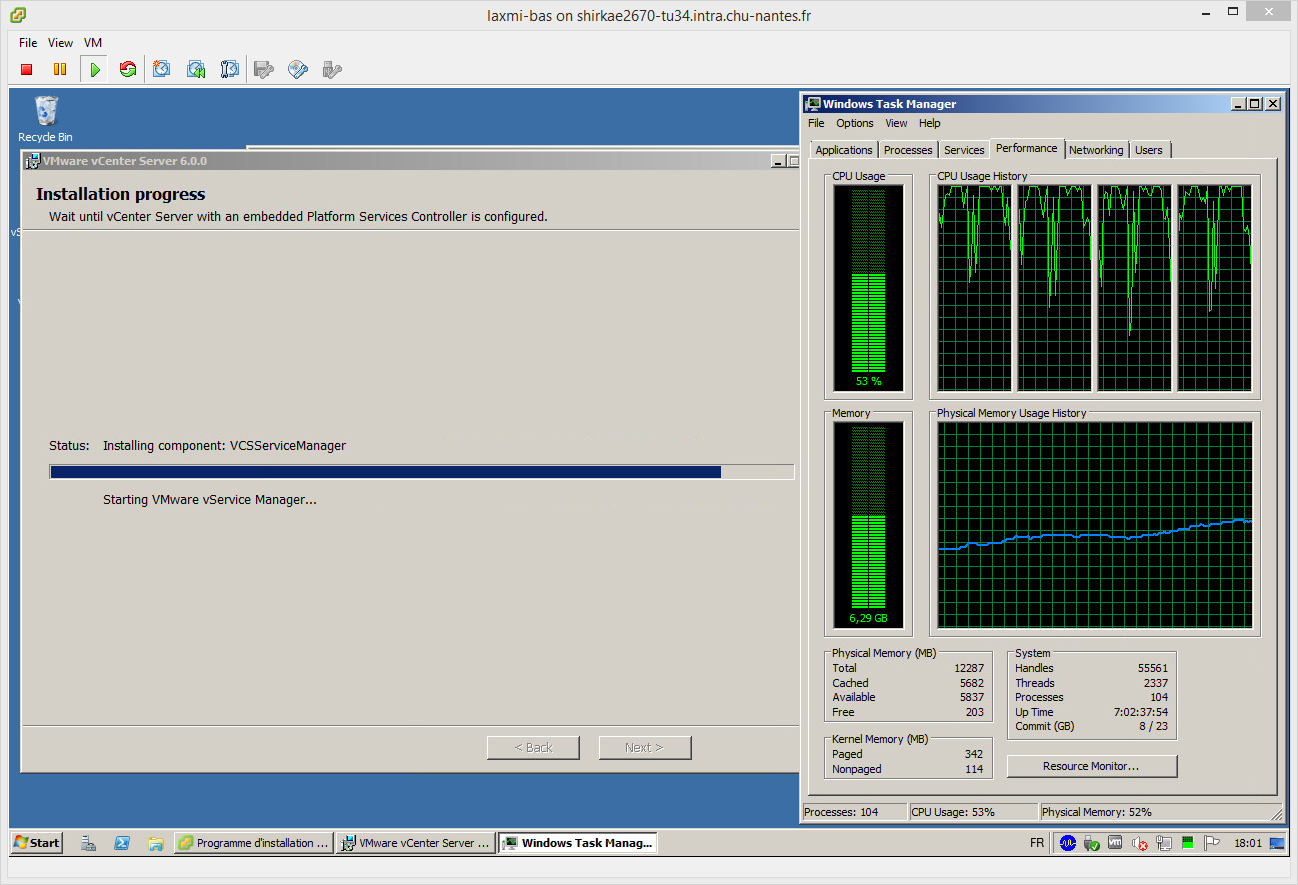1298x885 pixels.
Task: Click the FR language indicator
Action: pyautogui.click(x=1037, y=843)
